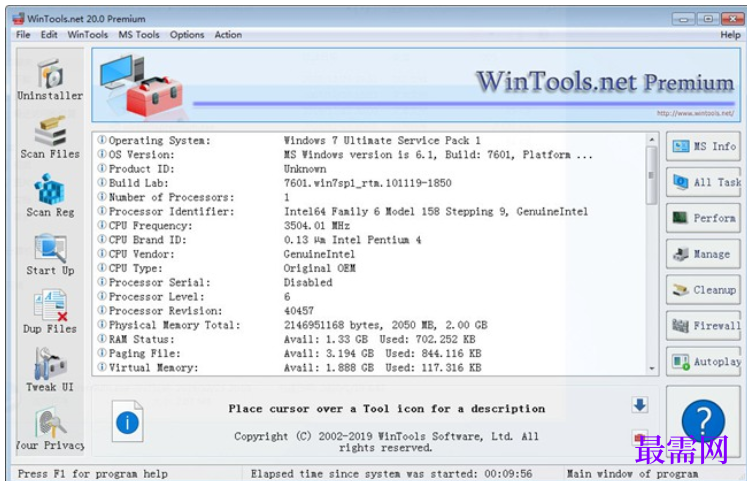Open the Action menu
The height and width of the screenshot is (481, 747).
pos(228,35)
